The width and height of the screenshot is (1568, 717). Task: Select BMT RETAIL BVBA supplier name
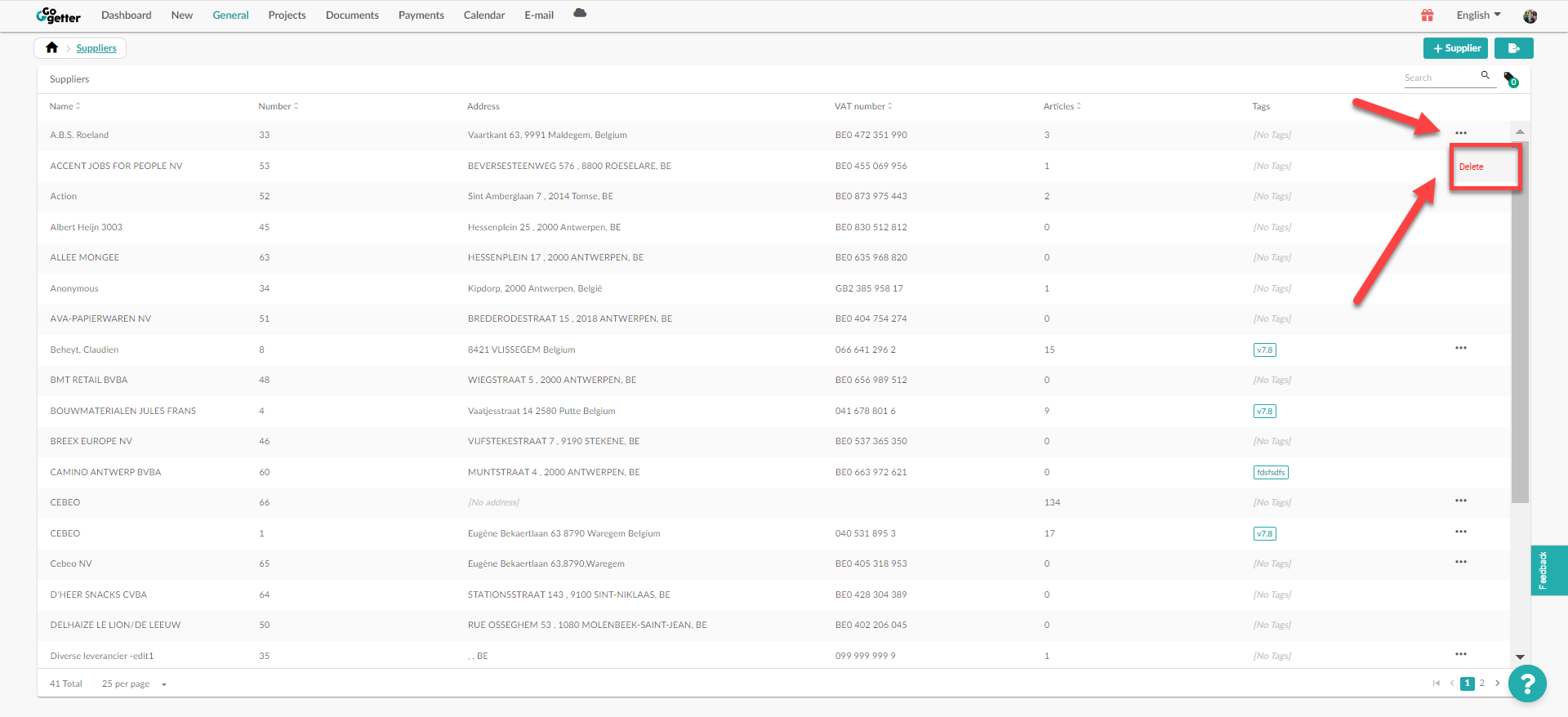coord(89,380)
